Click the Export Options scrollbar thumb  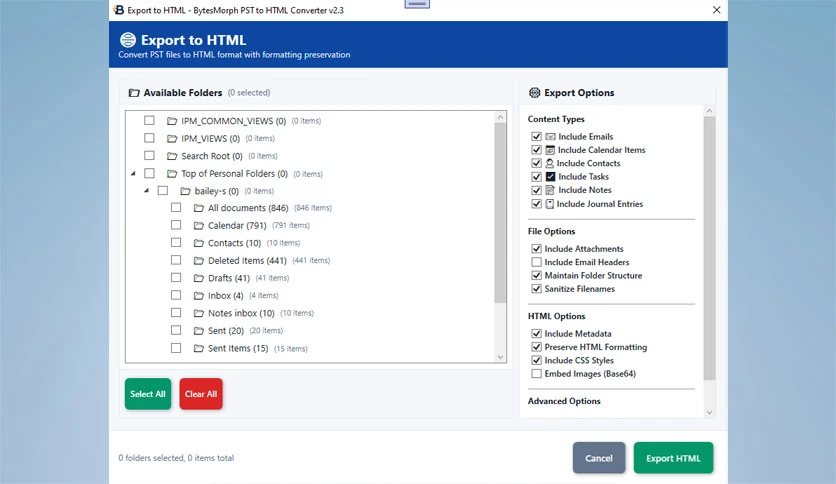tap(709, 248)
